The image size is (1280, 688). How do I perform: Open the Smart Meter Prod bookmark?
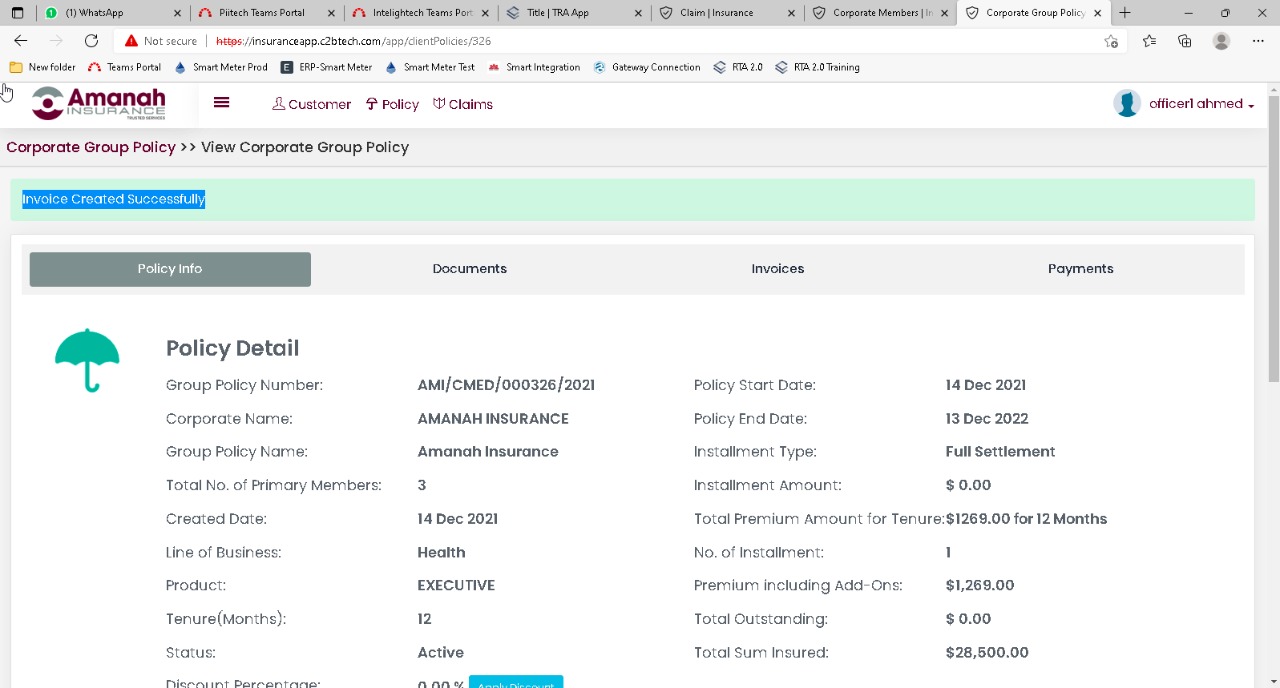220,67
